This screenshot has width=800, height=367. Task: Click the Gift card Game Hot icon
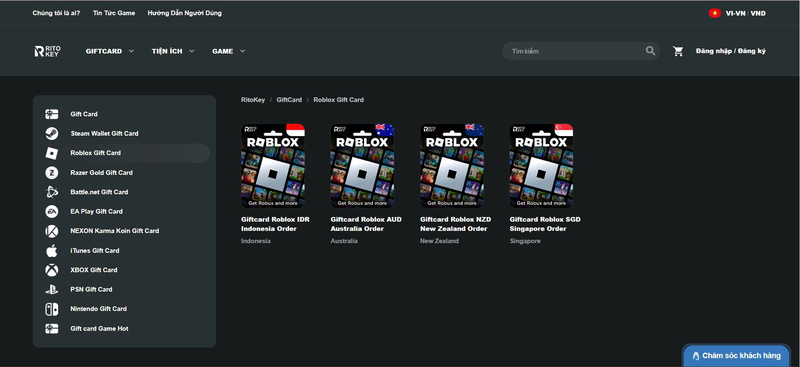click(x=52, y=329)
